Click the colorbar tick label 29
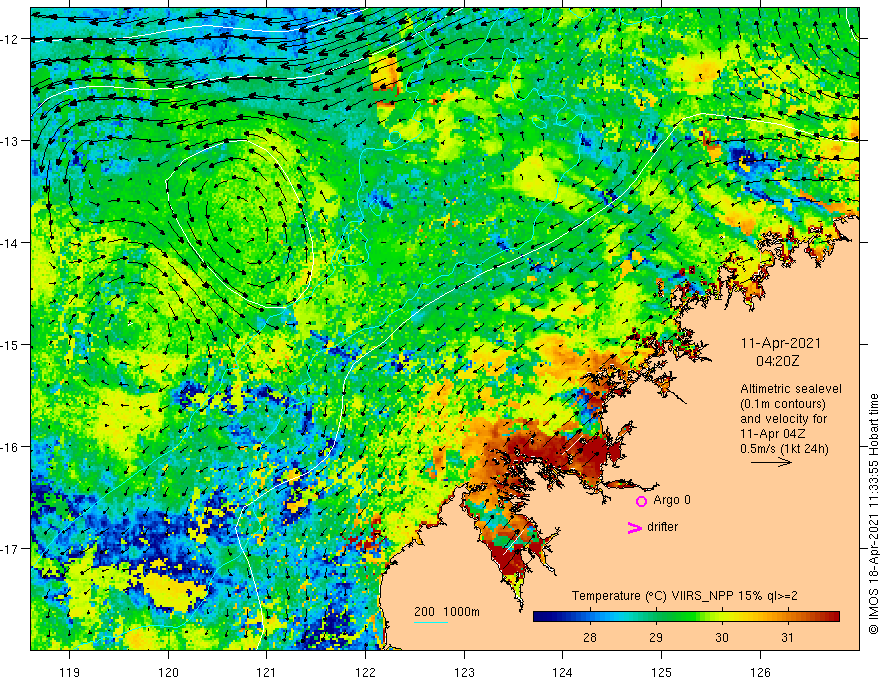 pos(656,637)
